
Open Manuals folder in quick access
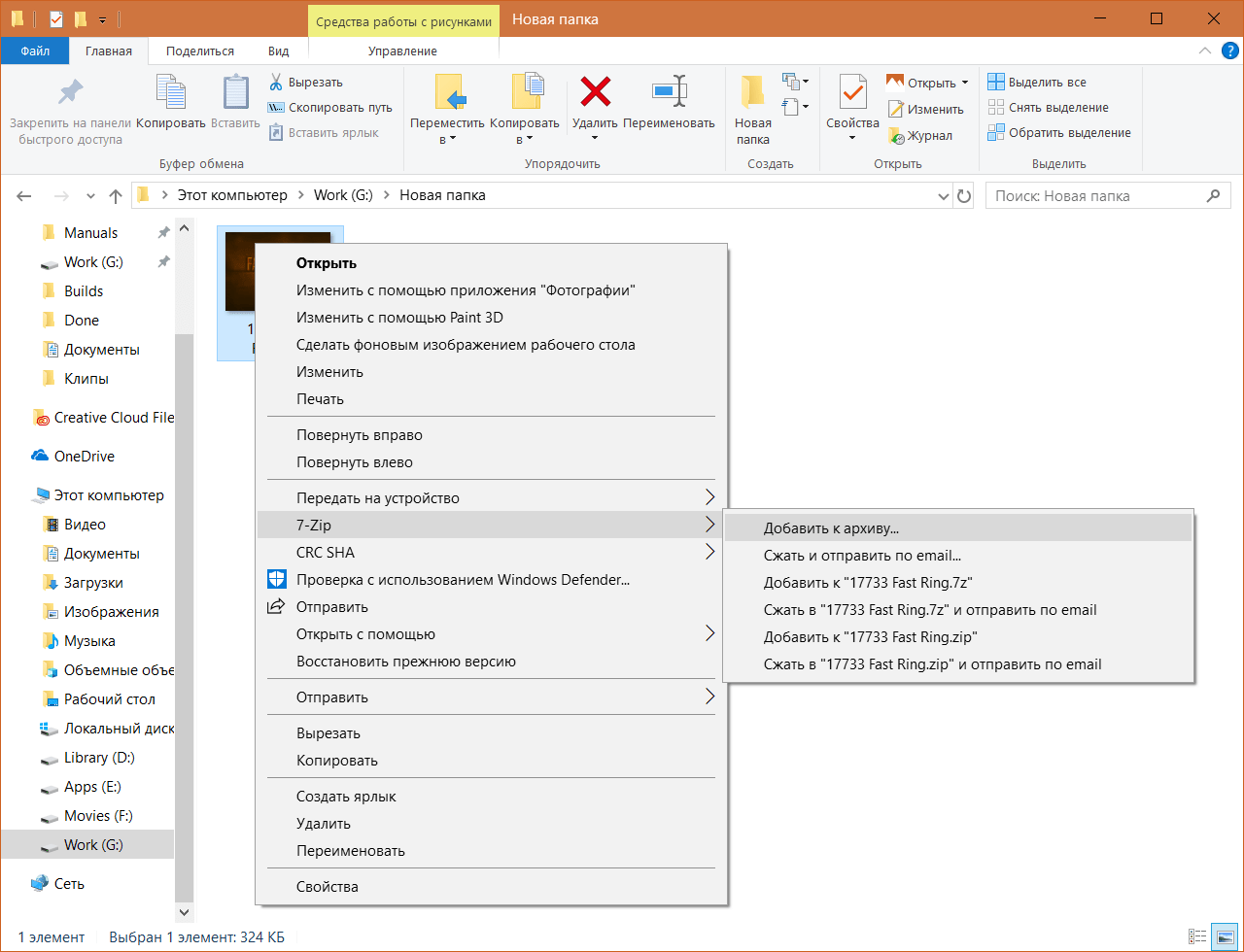pyautogui.click(x=90, y=233)
